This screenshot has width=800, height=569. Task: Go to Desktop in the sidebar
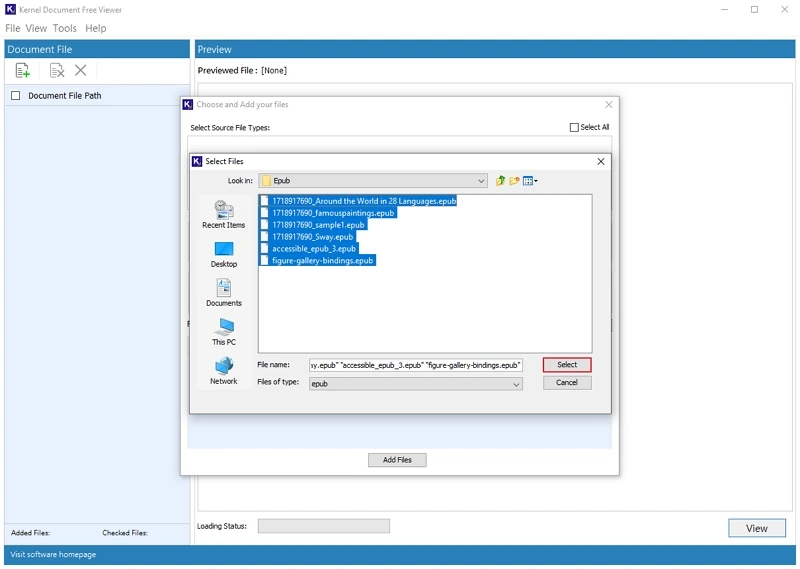pyautogui.click(x=223, y=254)
